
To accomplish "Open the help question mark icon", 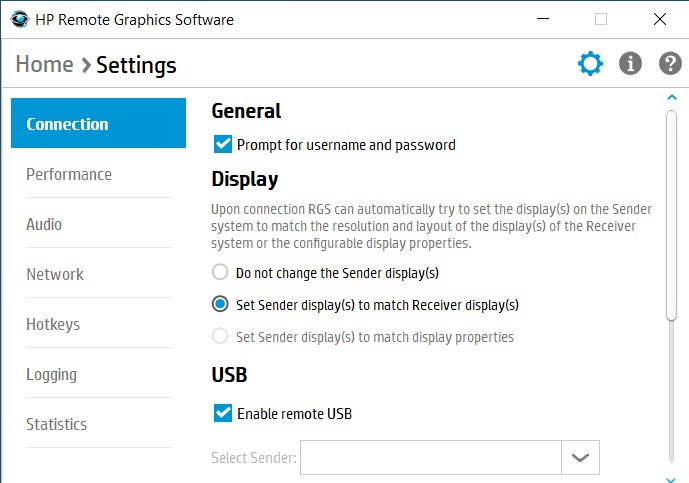I will 670,65.
